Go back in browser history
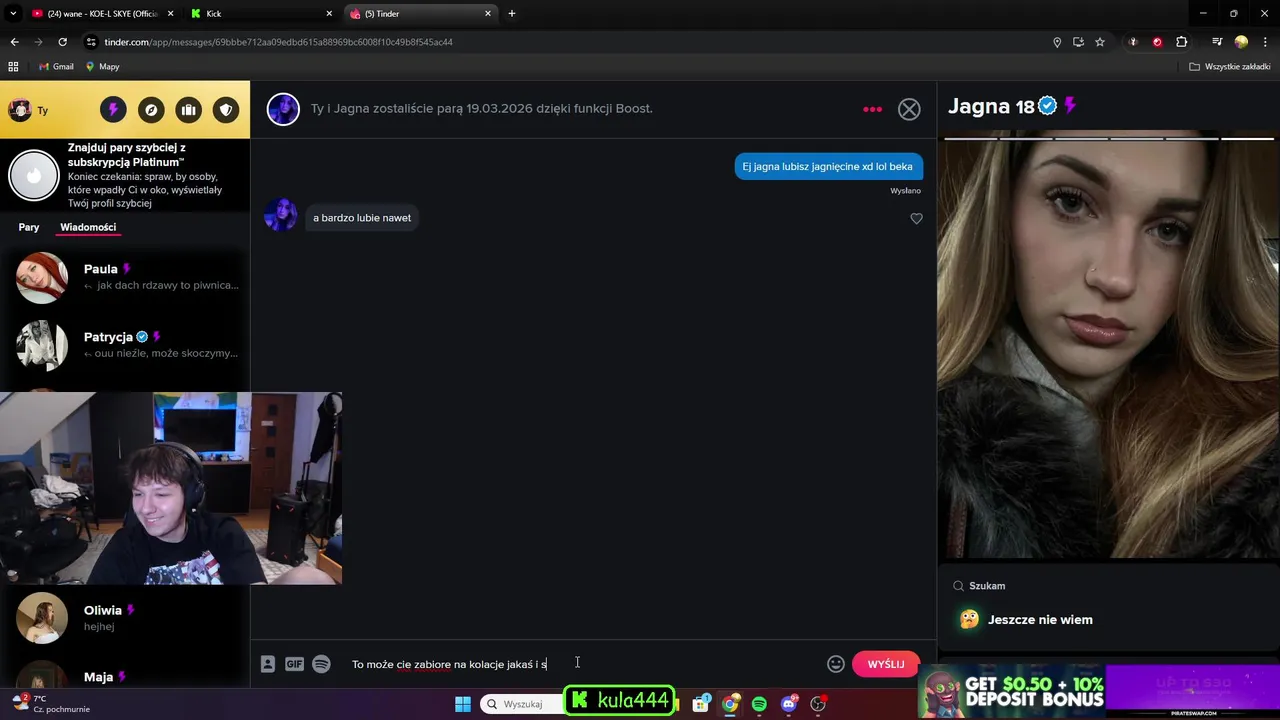Image resolution: width=1280 pixels, height=720 pixels. pyautogui.click(x=14, y=42)
